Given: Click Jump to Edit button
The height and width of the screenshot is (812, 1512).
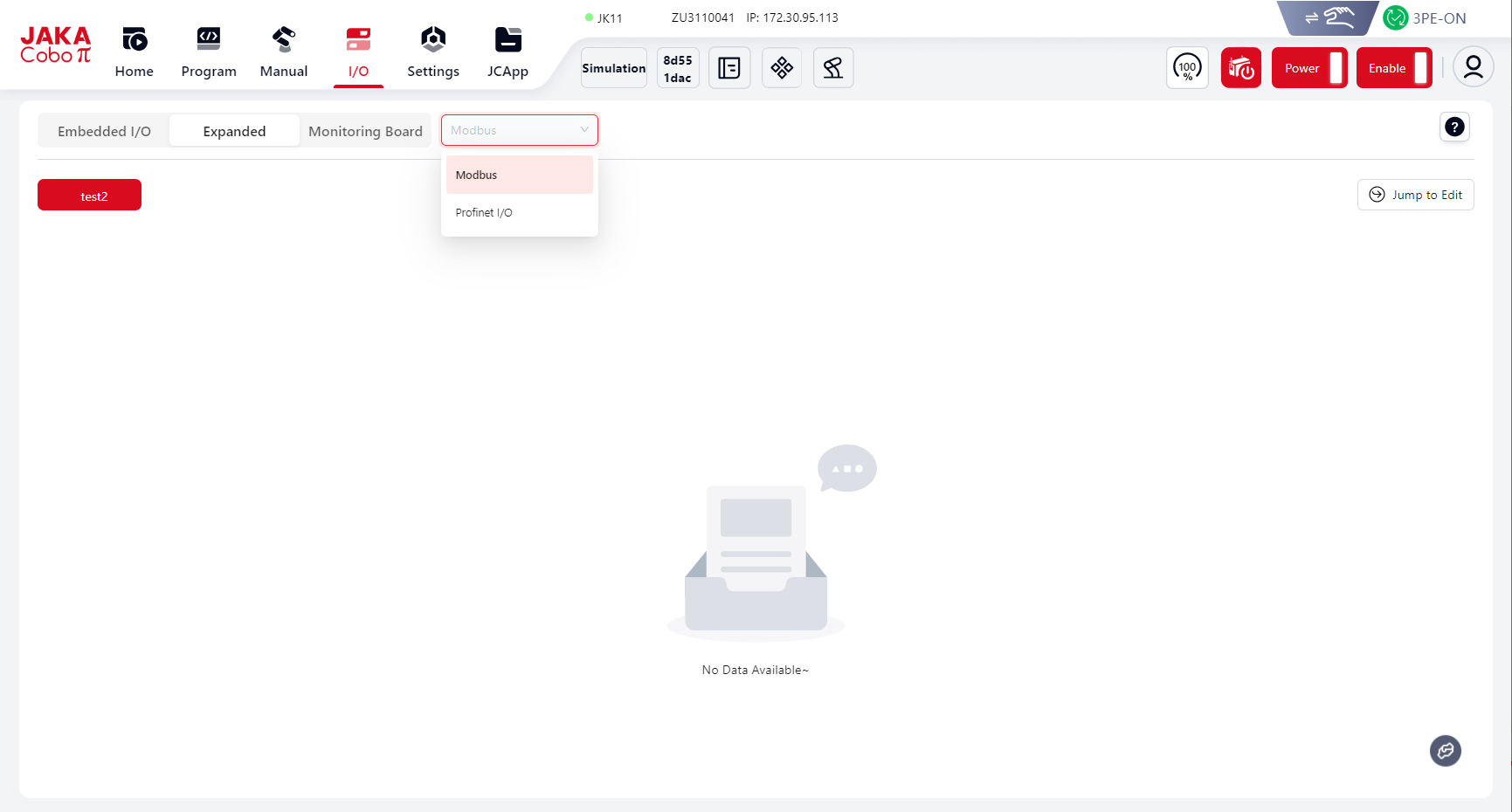Looking at the screenshot, I should point(1415,195).
